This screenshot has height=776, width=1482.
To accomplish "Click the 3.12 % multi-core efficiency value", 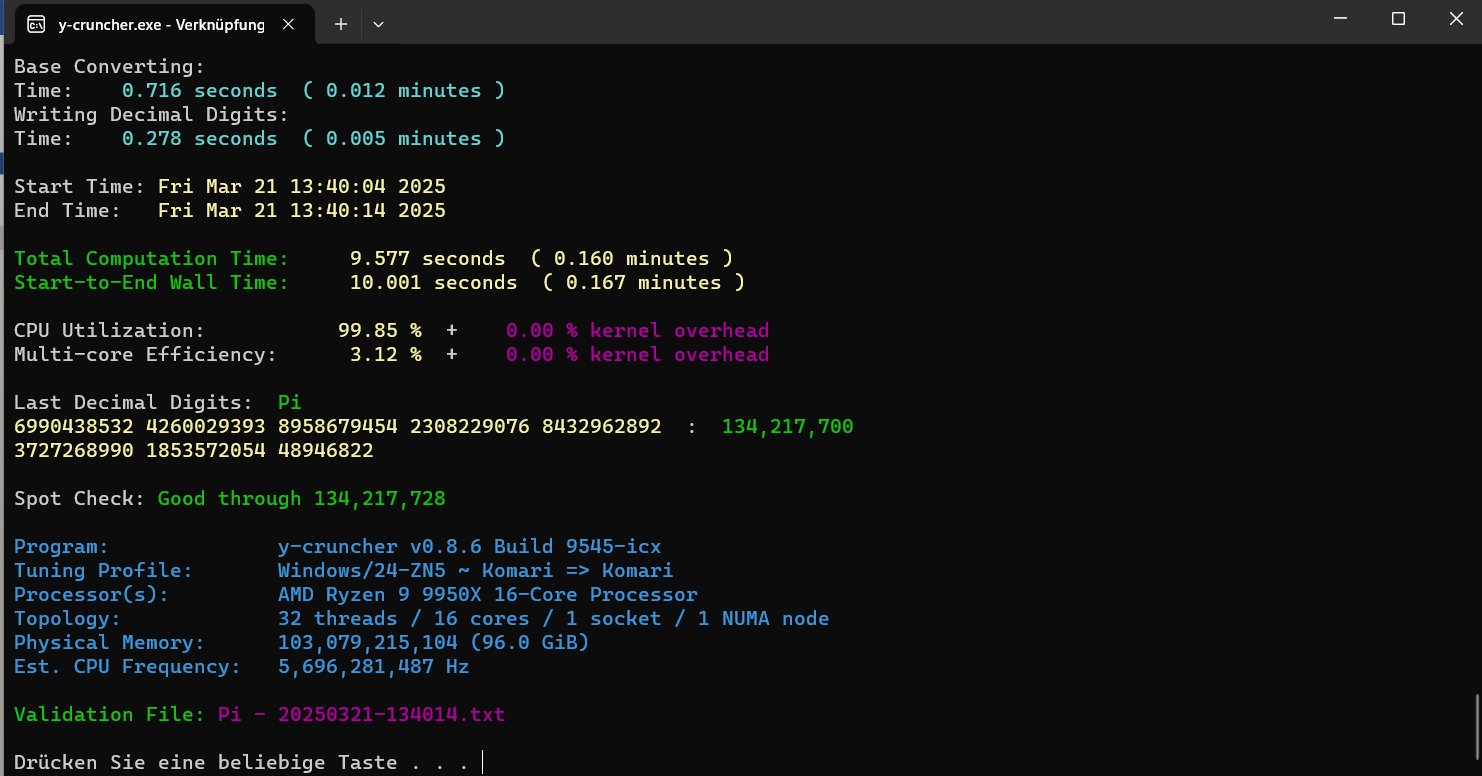I will (385, 354).
